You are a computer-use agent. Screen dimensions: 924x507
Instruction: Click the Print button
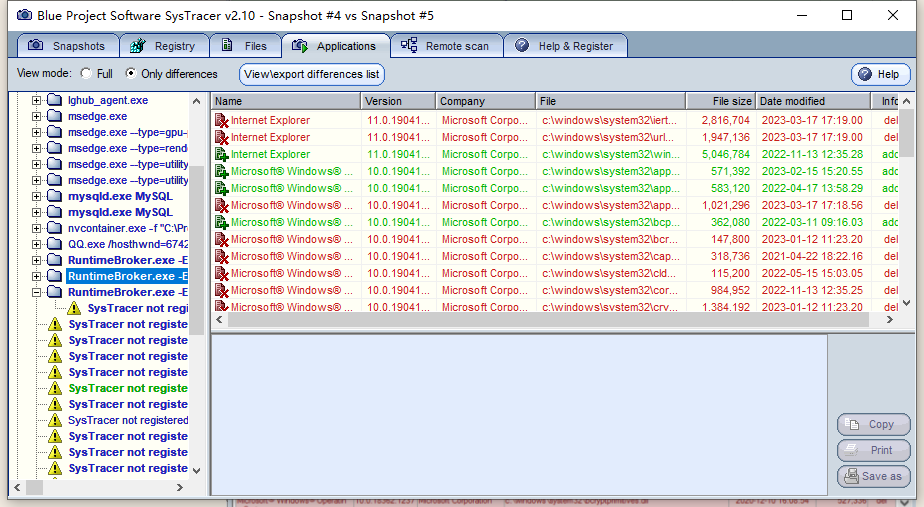pos(873,450)
